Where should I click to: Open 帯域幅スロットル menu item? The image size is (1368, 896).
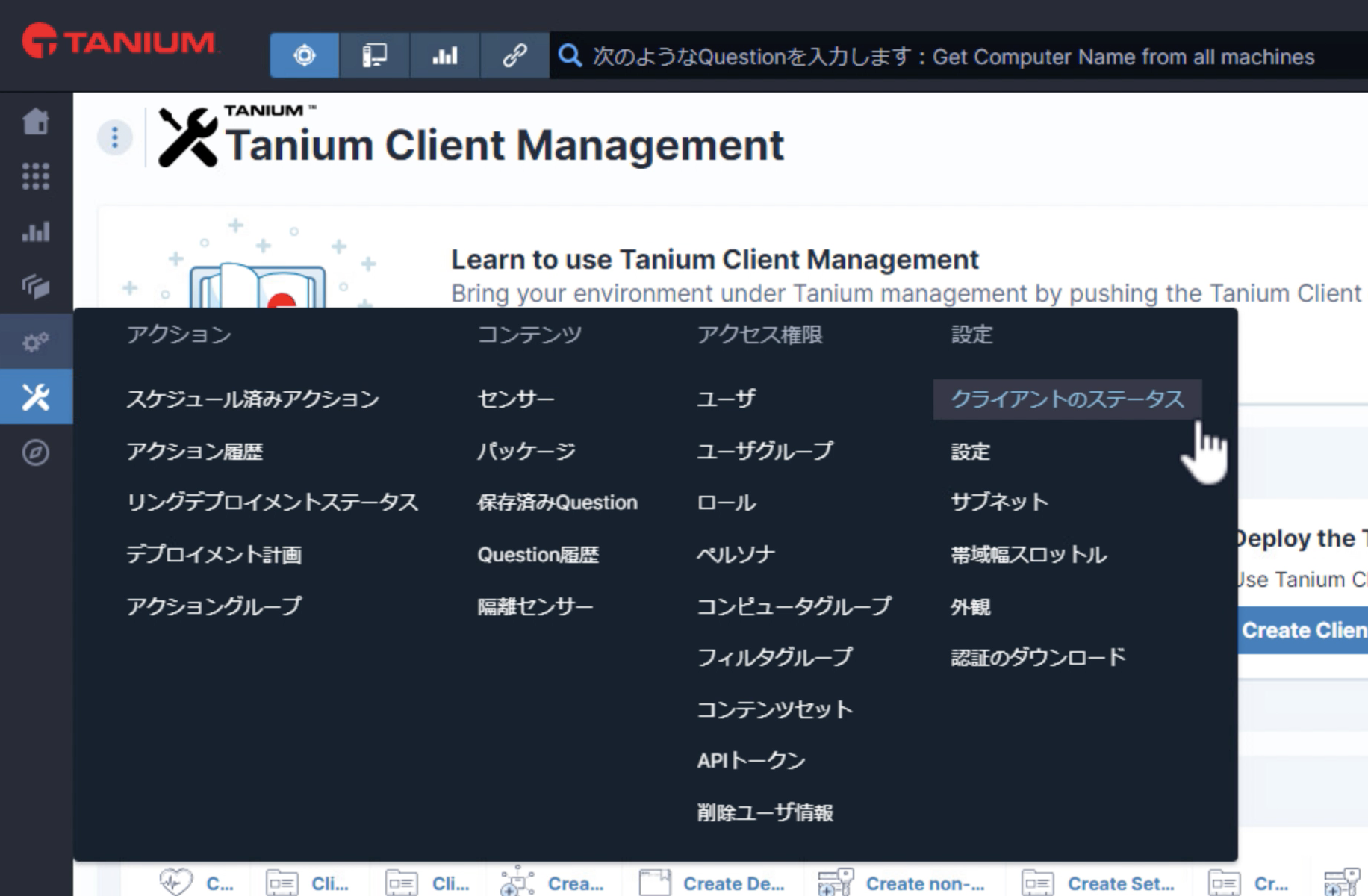click(1028, 555)
